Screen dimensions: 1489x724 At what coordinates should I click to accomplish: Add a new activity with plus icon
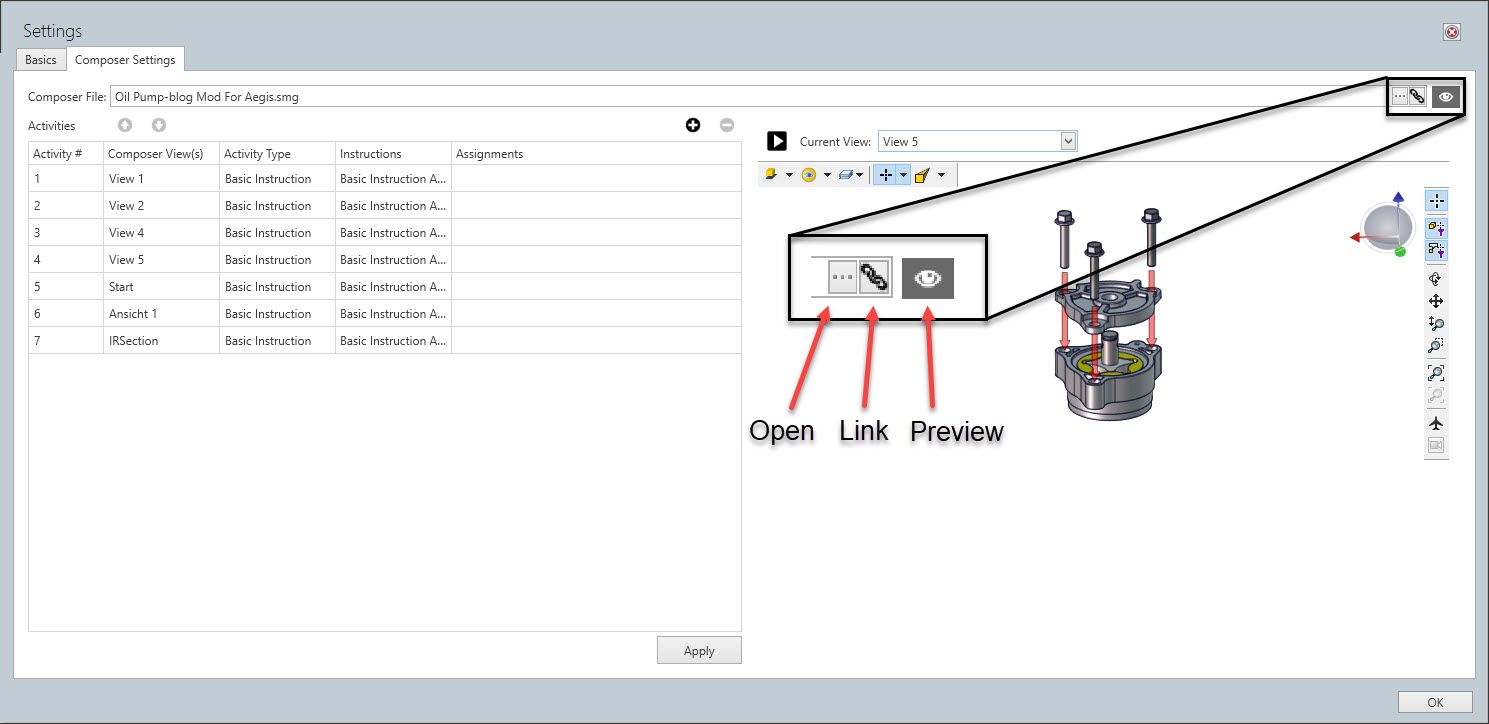point(693,125)
